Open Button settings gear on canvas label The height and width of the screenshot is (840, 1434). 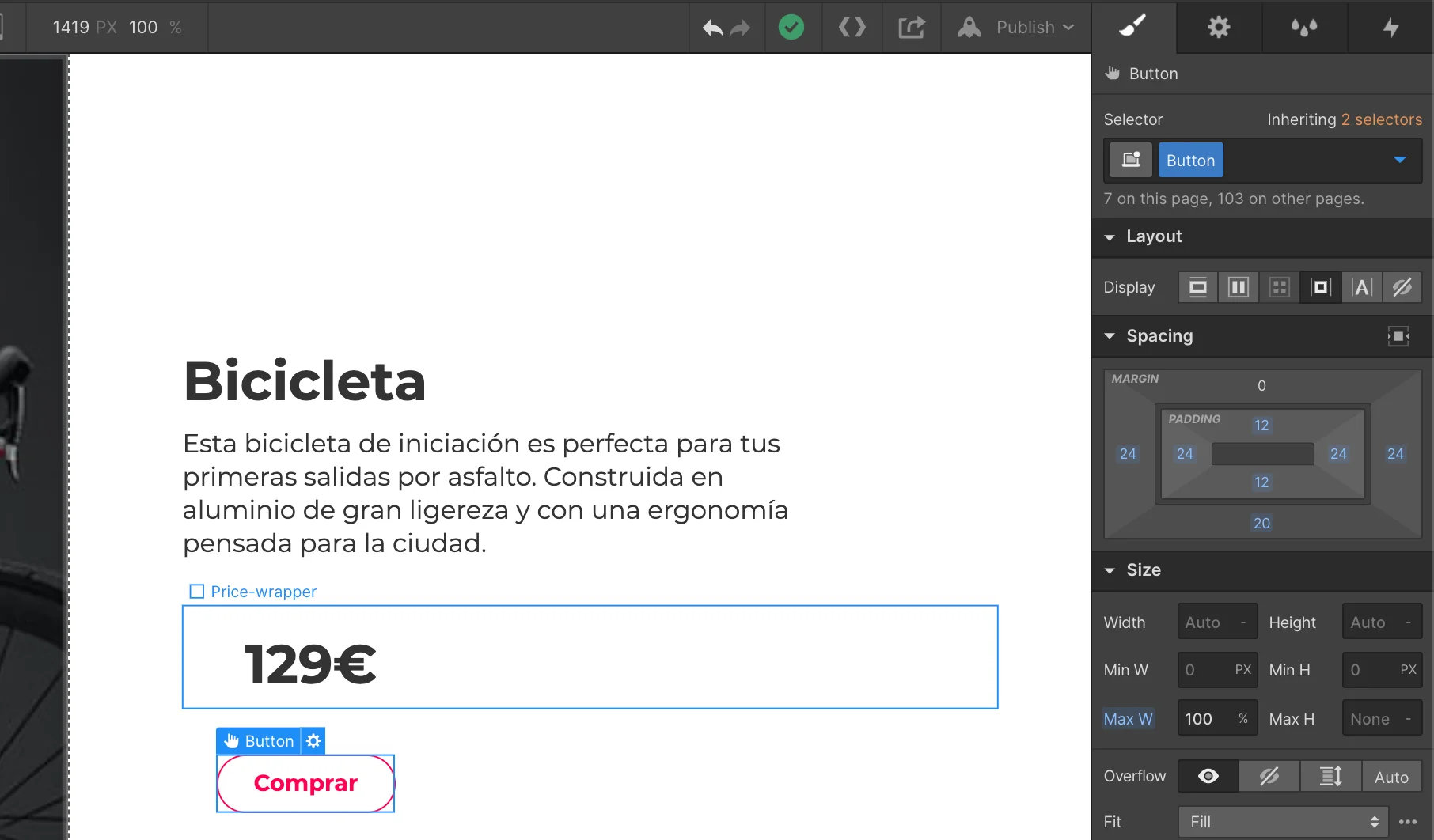pyautogui.click(x=313, y=741)
